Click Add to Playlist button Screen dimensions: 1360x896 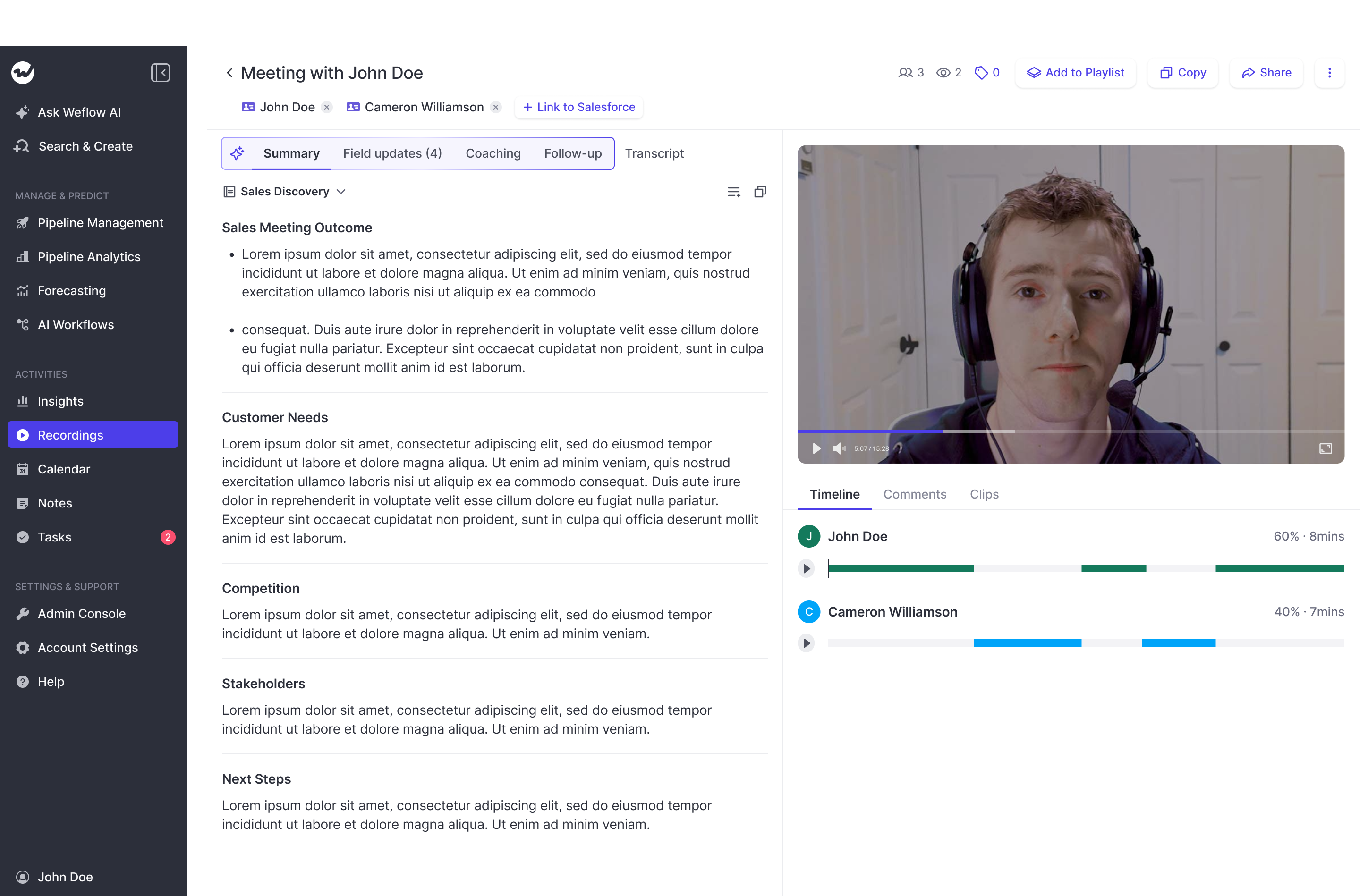[1075, 73]
